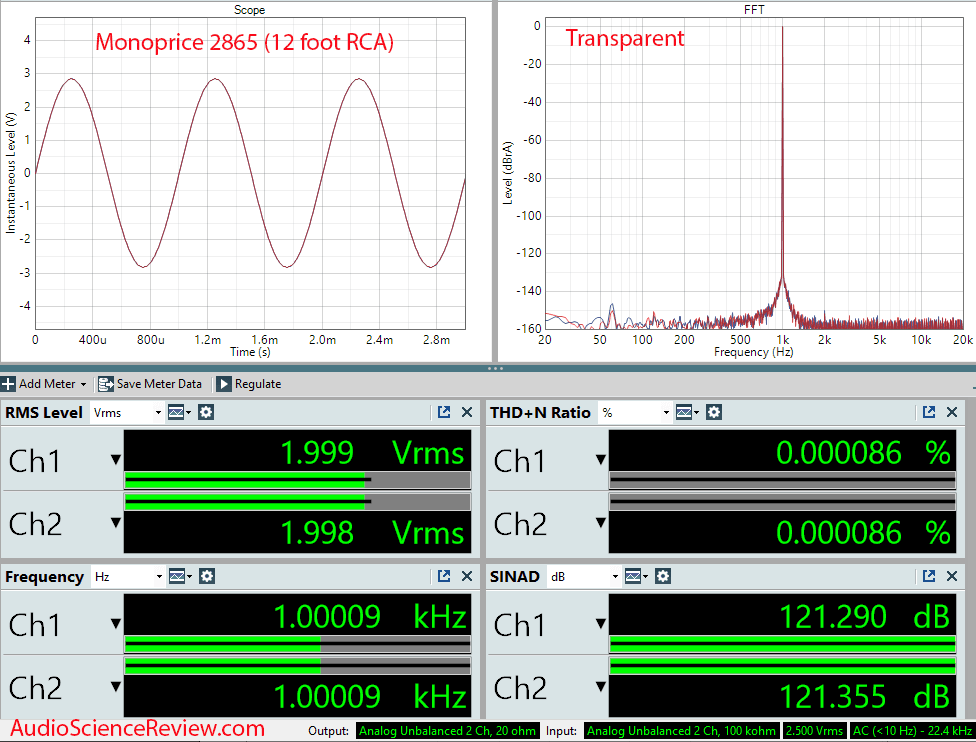This screenshot has width=976, height=742.
Task: Expand the Frequency Ch2 arrow
Action: [116, 686]
